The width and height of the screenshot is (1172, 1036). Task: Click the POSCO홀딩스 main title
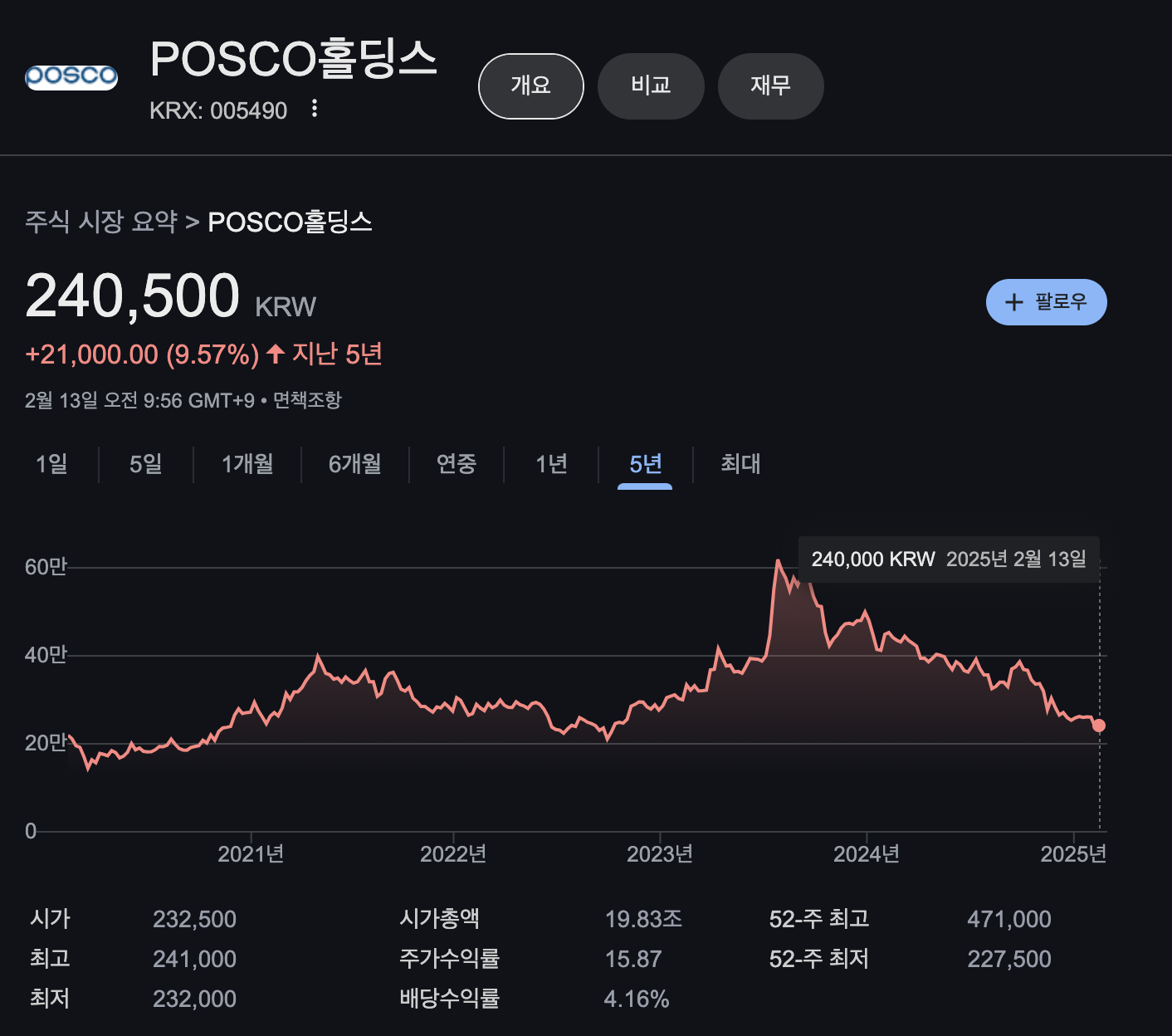[293, 60]
